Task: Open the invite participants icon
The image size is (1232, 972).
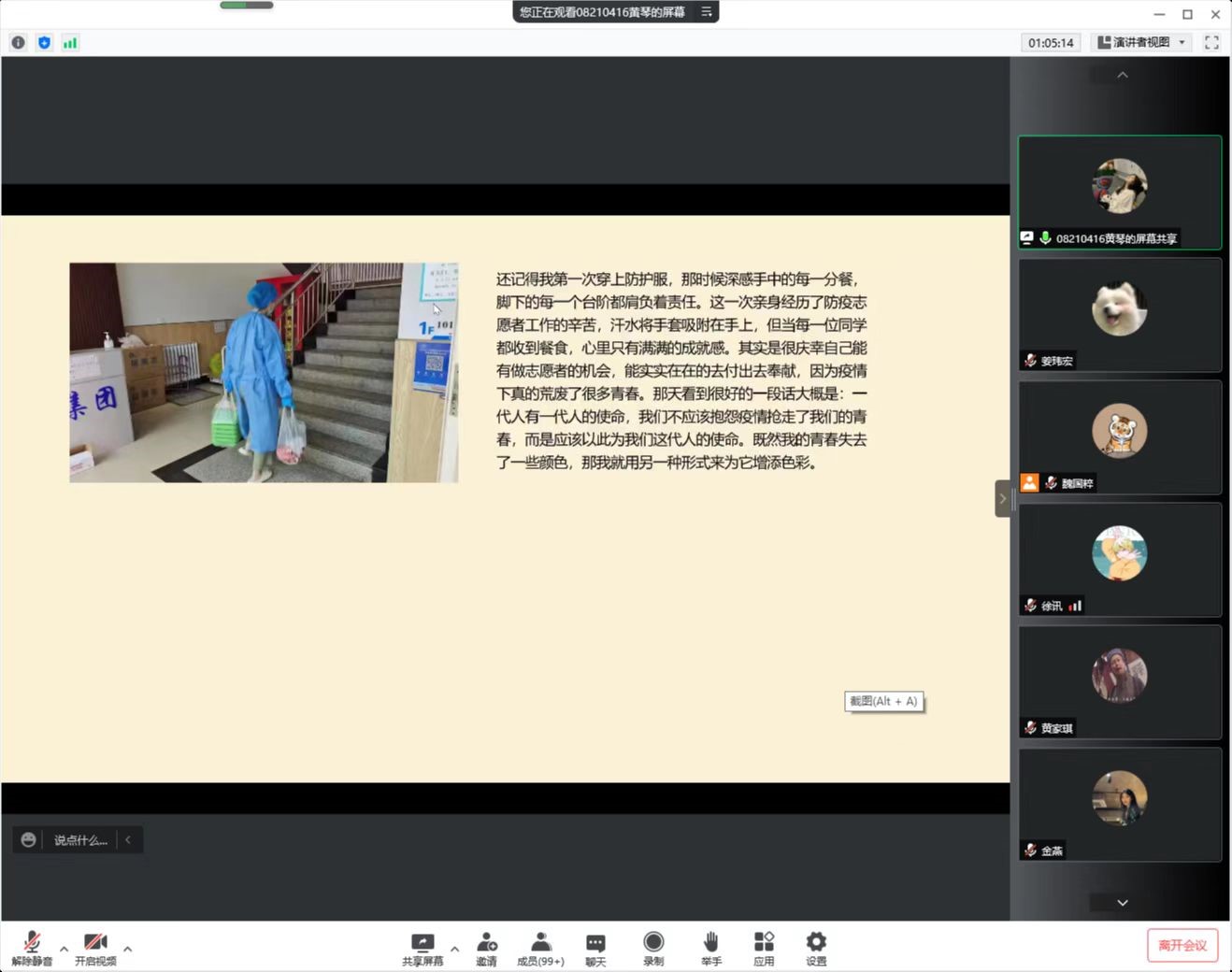Action: point(486,942)
